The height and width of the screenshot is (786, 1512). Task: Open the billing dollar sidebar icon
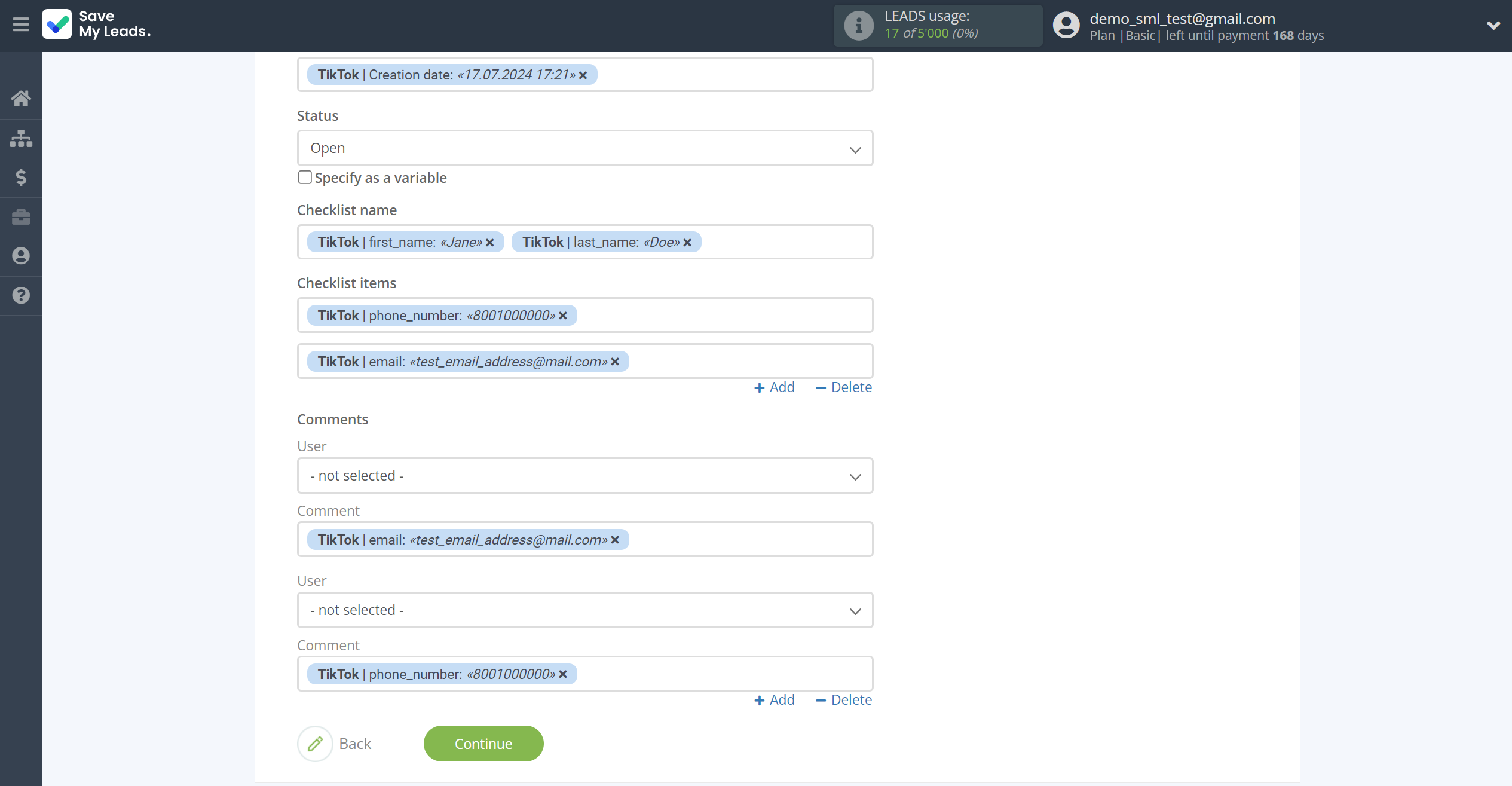click(x=21, y=178)
